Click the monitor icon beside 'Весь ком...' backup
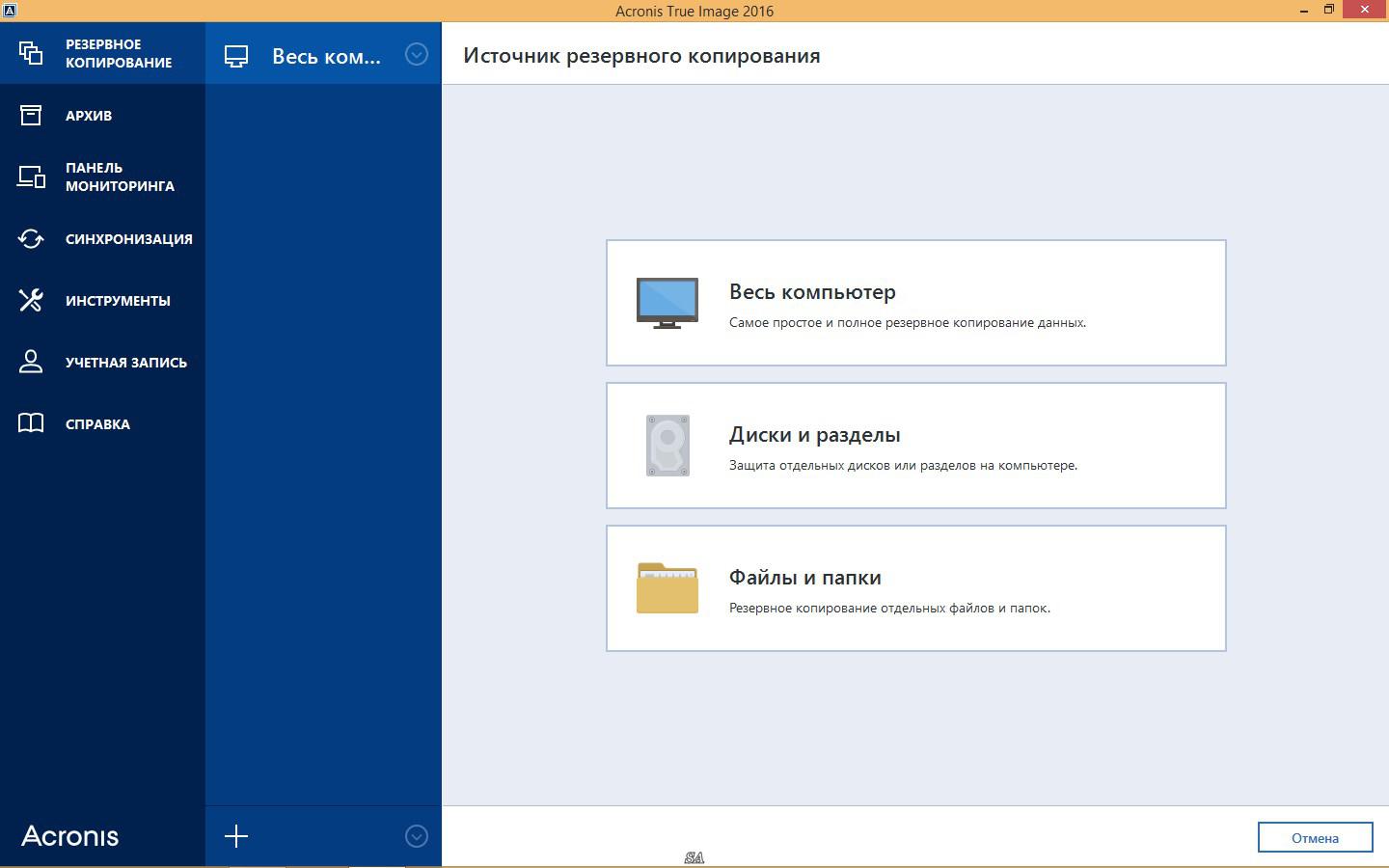This screenshot has height=868, width=1389. coord(236,56)
